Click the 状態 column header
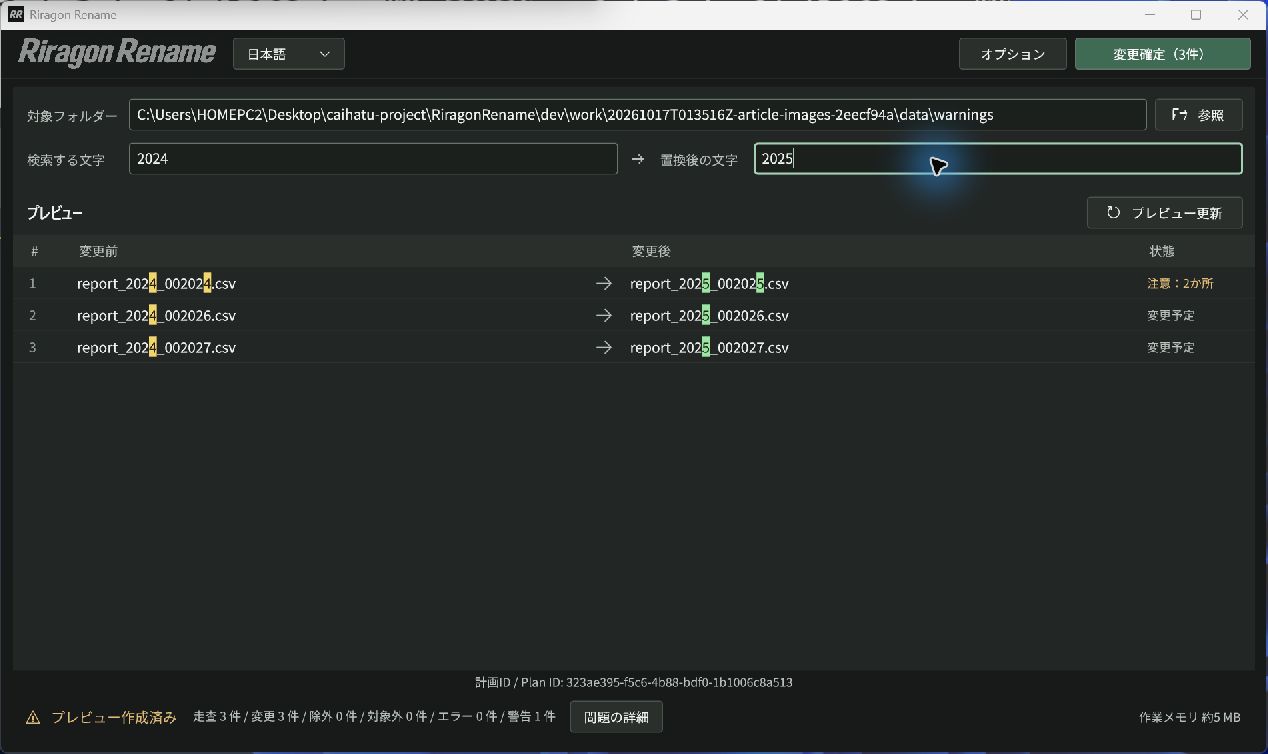Screen dimensions: 1268x754 pyautogui.click(x=1162, y=252)
